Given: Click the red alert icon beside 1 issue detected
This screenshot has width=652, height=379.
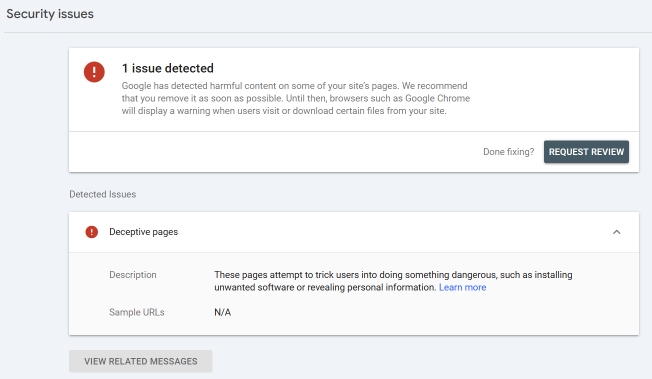Looking at the screenshot, I should click(94, 72).
